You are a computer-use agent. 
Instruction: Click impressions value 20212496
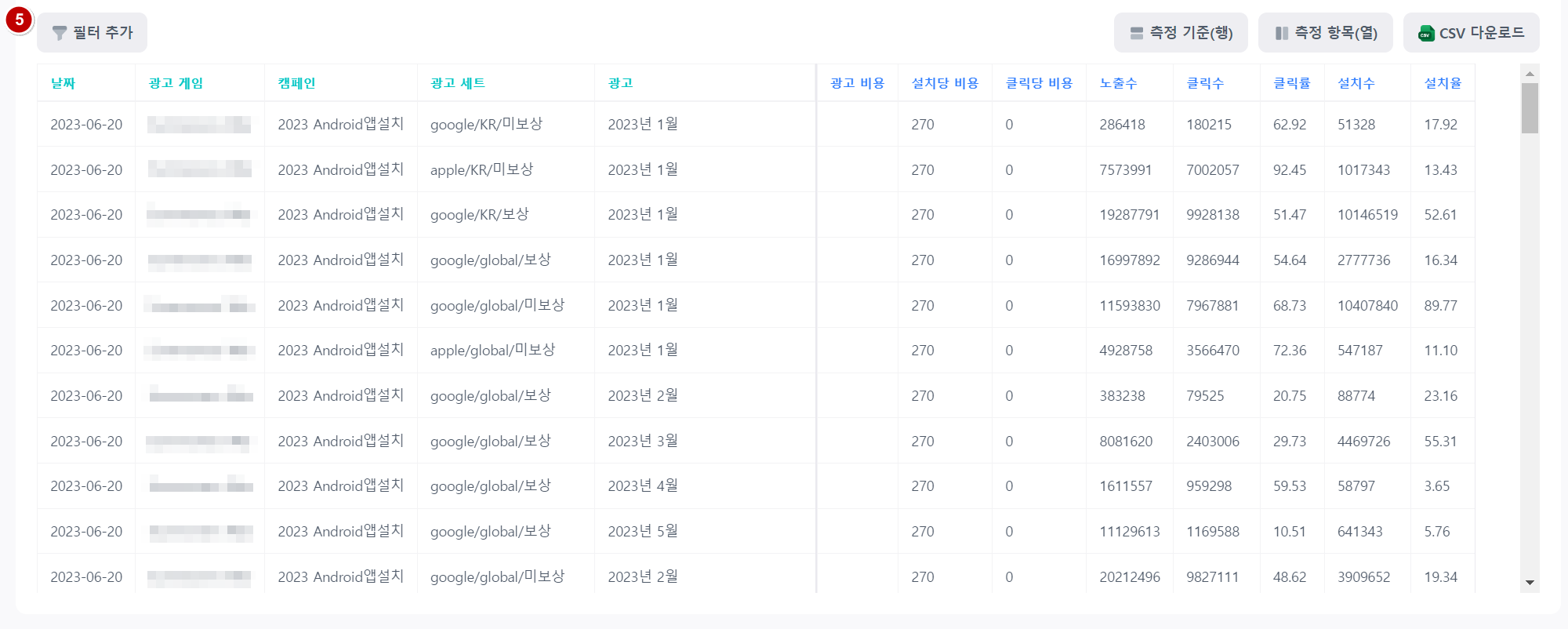coord(1130,577)
